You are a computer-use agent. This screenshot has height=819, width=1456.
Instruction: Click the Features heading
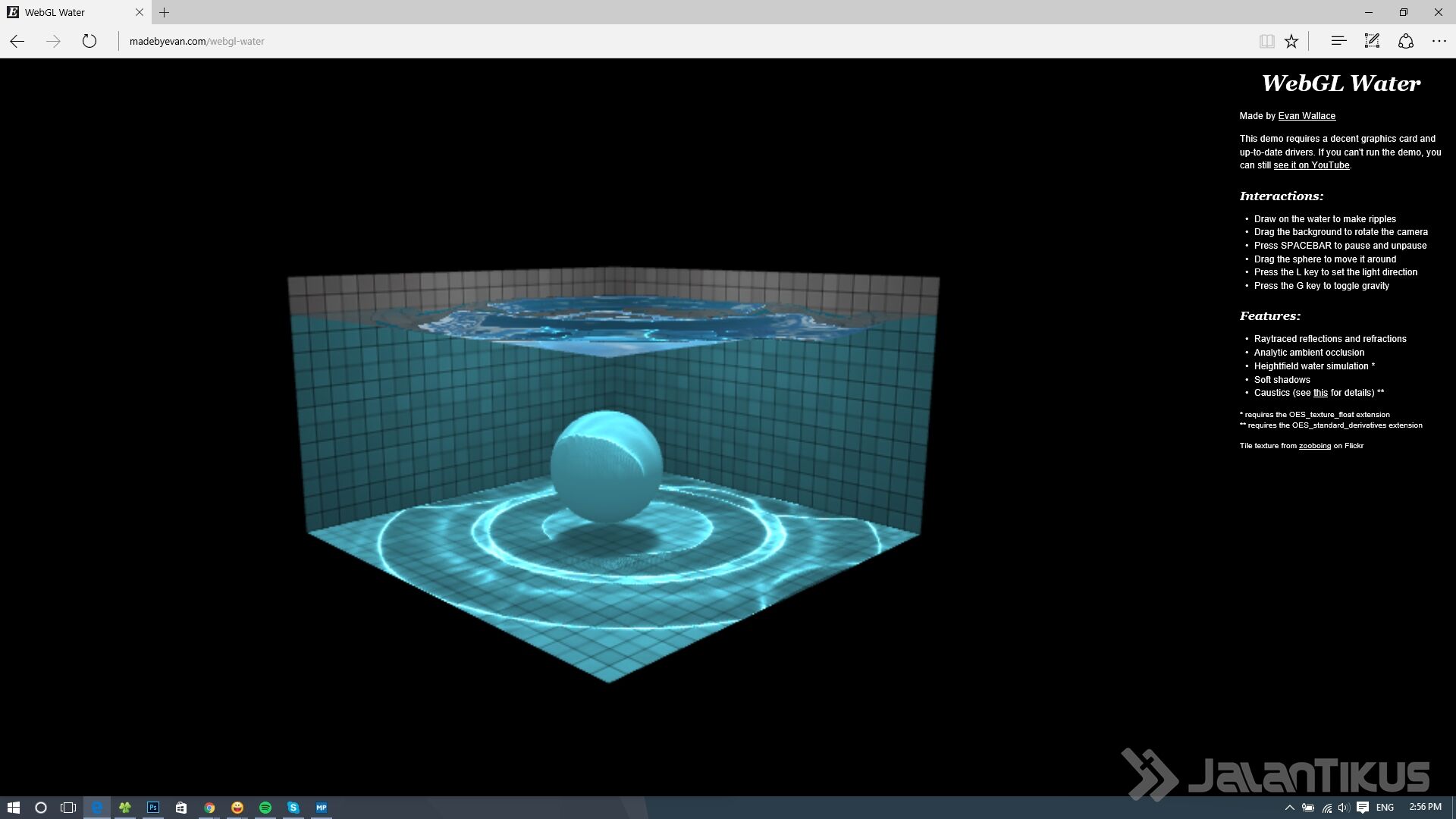(x=1269, y=316)
